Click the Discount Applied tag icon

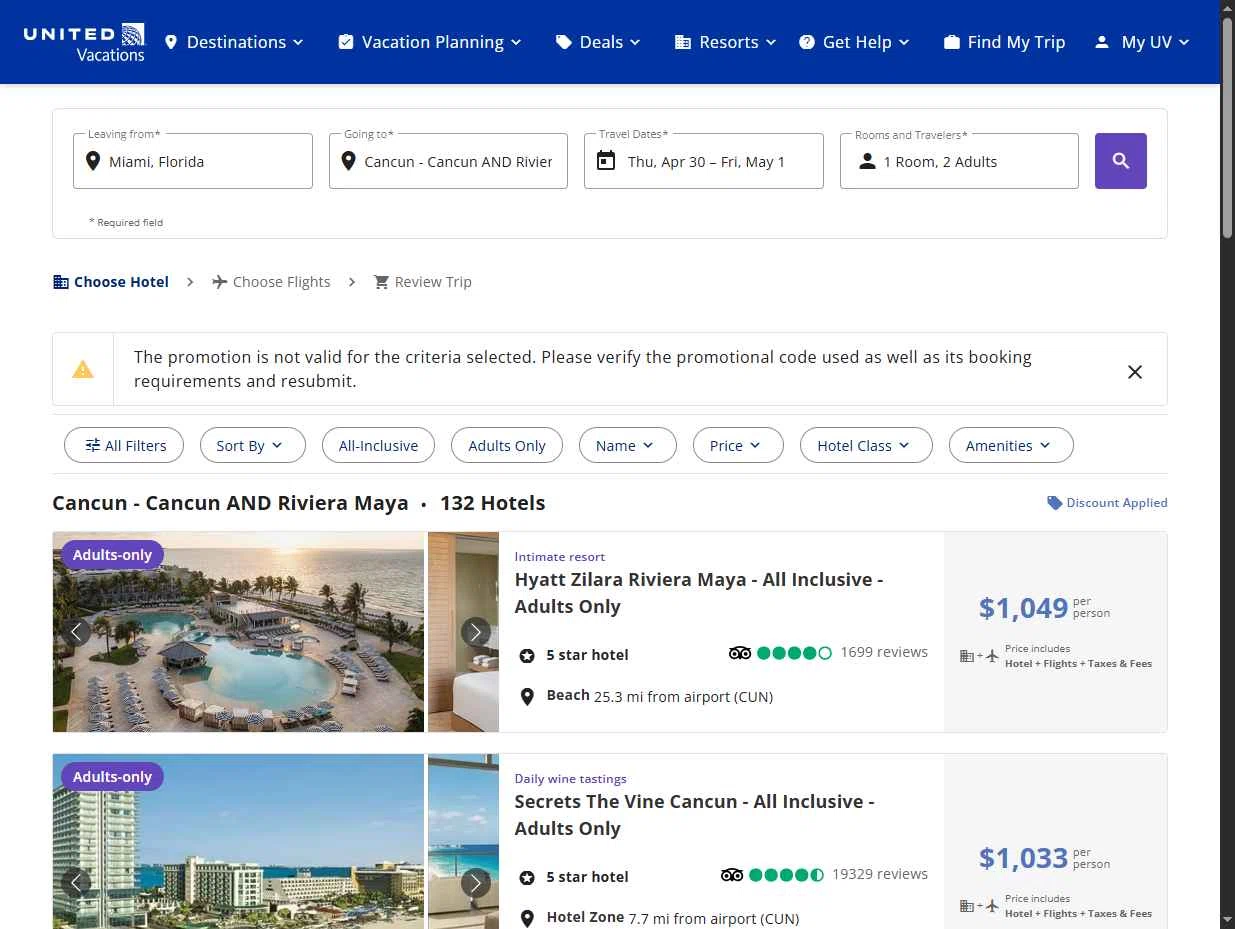click(x=1054, y=503)
